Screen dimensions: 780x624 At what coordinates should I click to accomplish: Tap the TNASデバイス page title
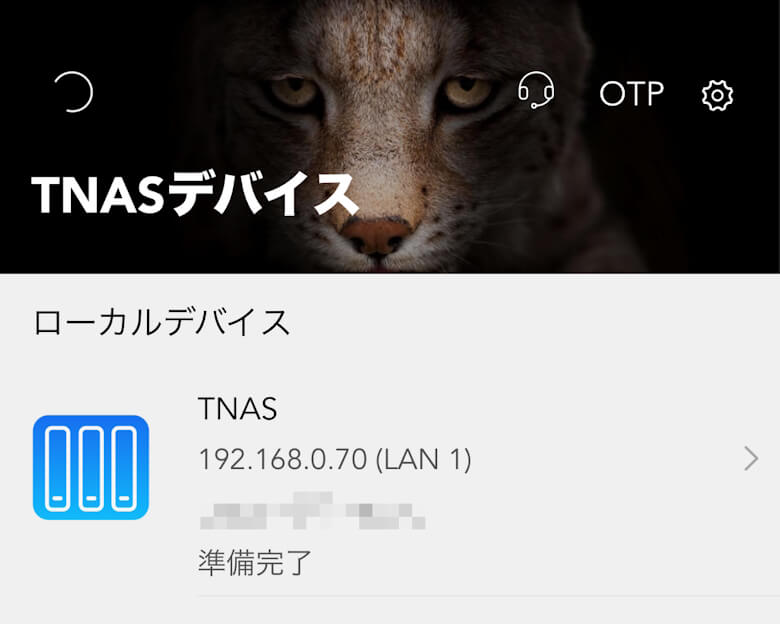tap(195, 194)
